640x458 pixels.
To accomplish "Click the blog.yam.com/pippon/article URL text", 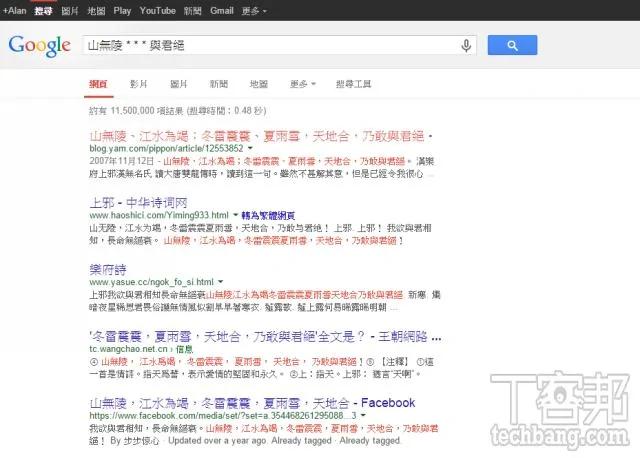I will click(x=166, y=148).
